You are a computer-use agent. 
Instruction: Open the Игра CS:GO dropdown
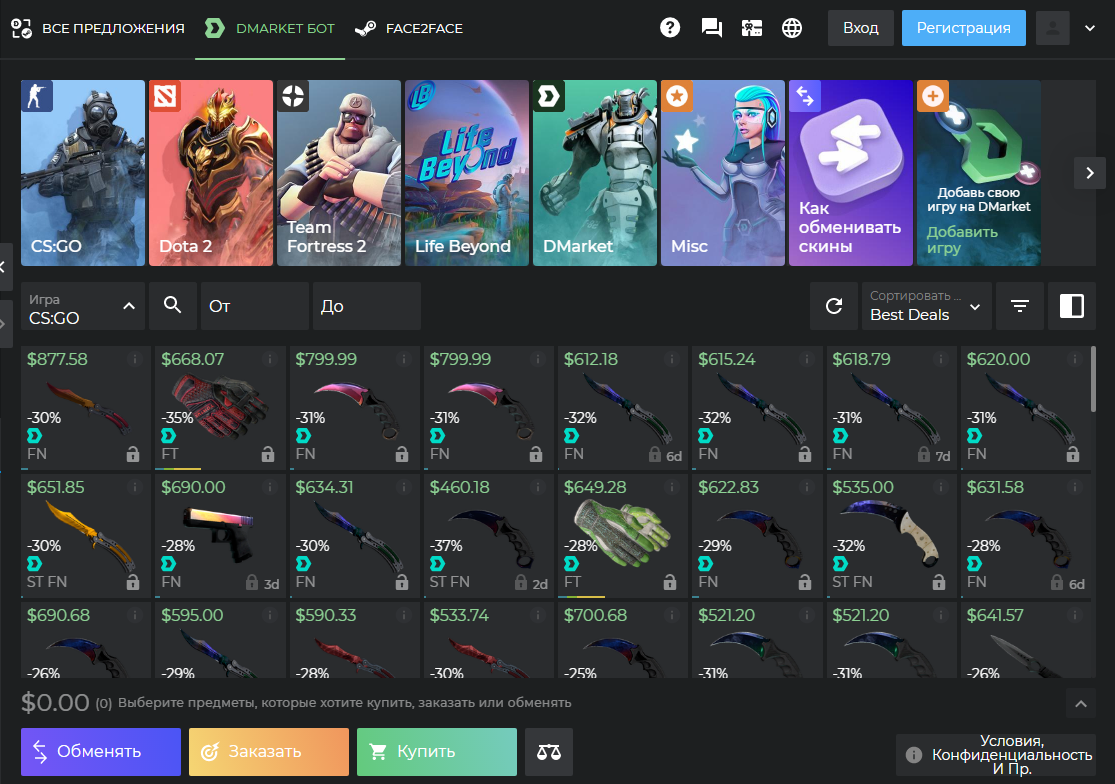[82, 306]
